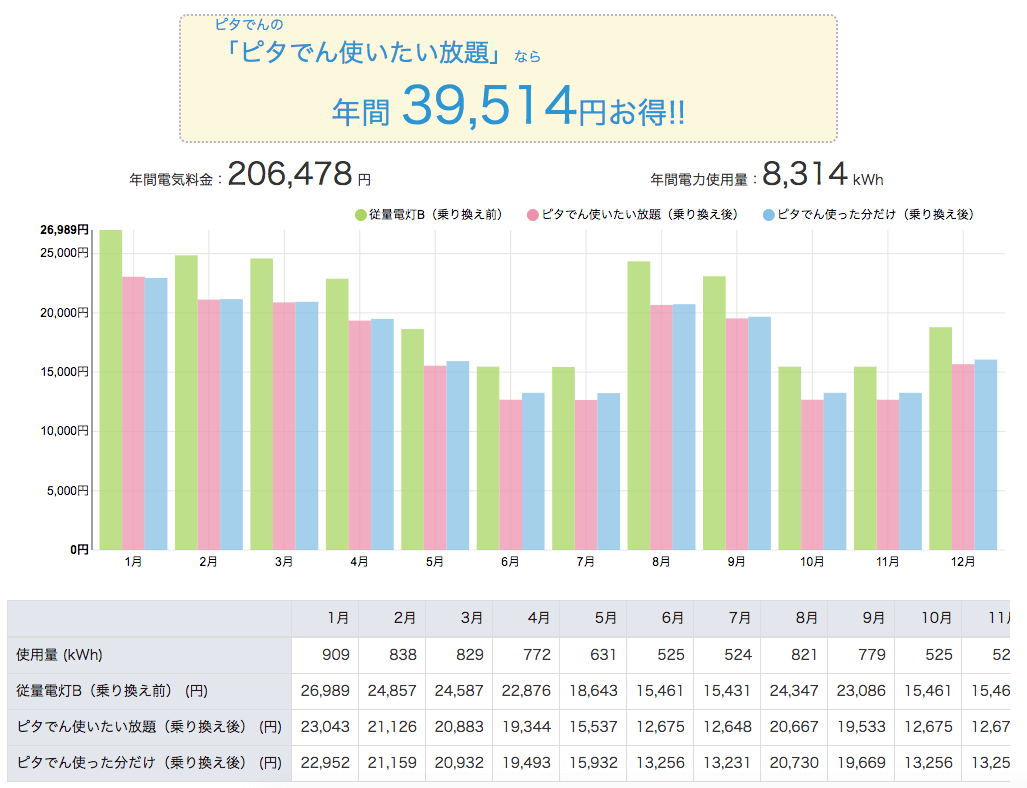Click the green bar for 3月
Image resolution: width=1027 pixels, height=788 pixels.
(261, 404)
